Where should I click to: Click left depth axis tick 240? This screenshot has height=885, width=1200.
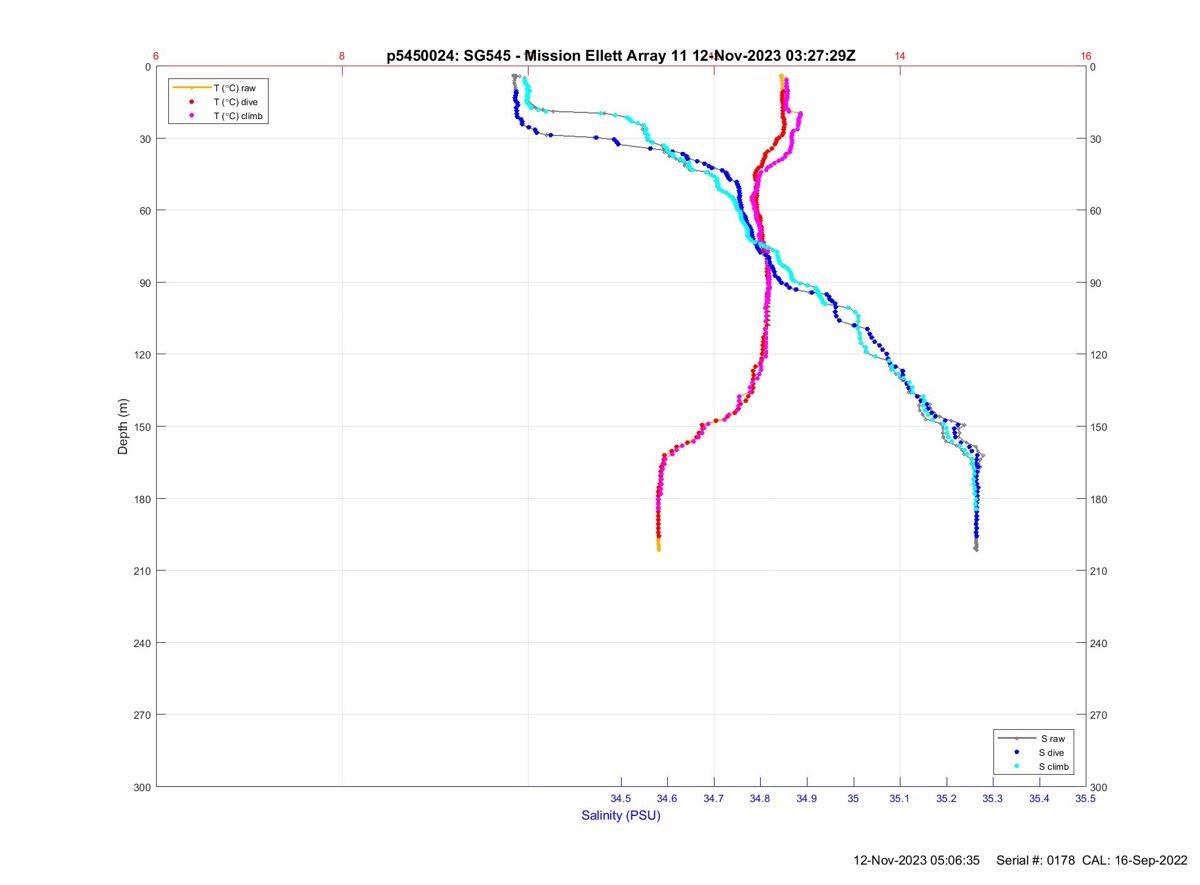coord(142,643)
